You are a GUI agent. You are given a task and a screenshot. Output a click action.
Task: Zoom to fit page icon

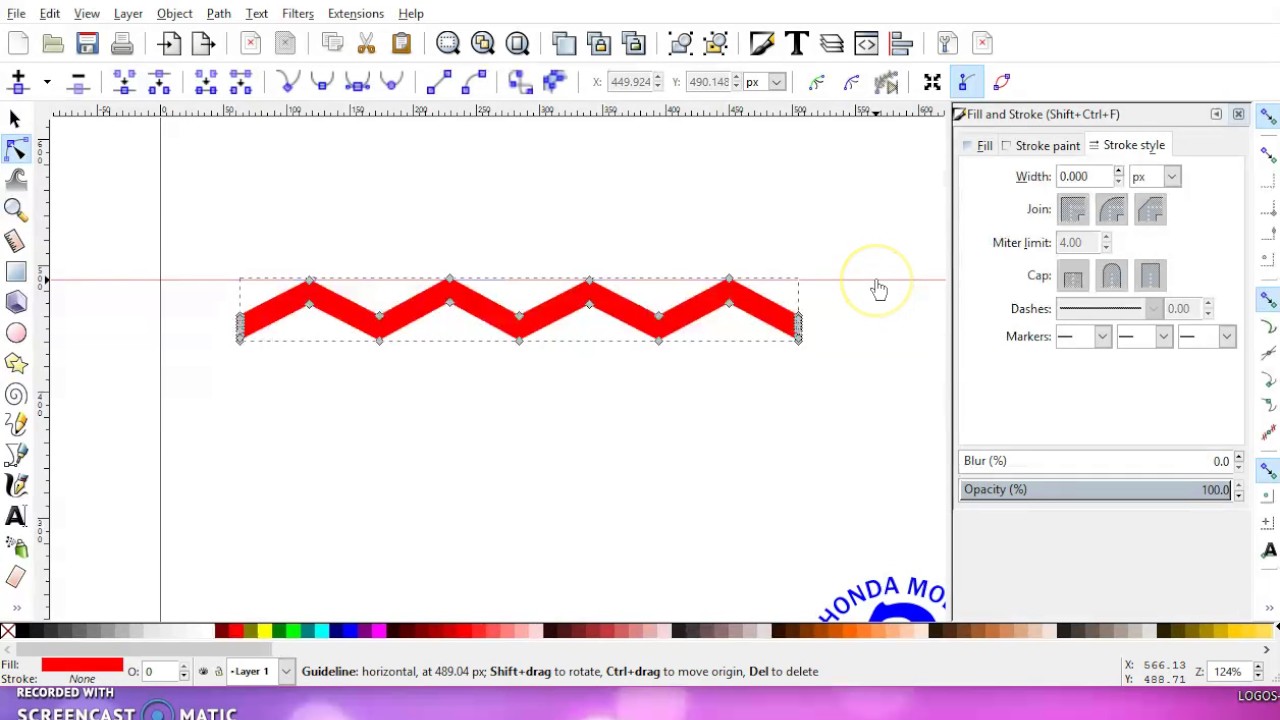518,43
